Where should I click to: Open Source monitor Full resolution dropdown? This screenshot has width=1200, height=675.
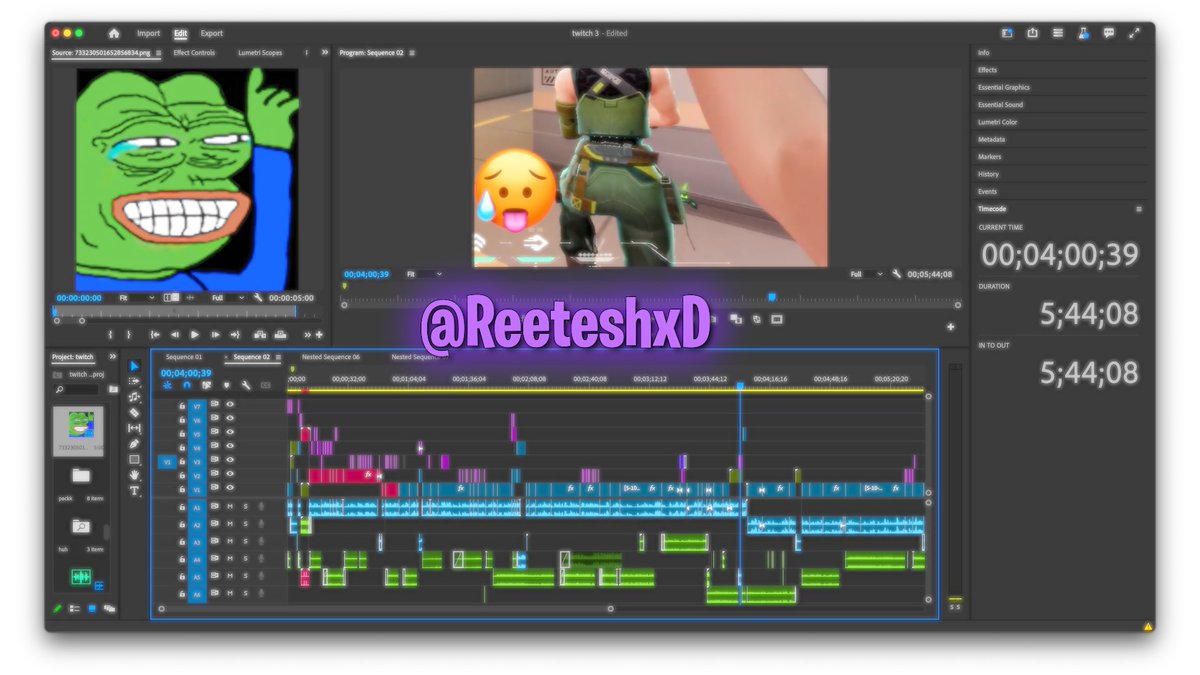[x=229, y=298]
